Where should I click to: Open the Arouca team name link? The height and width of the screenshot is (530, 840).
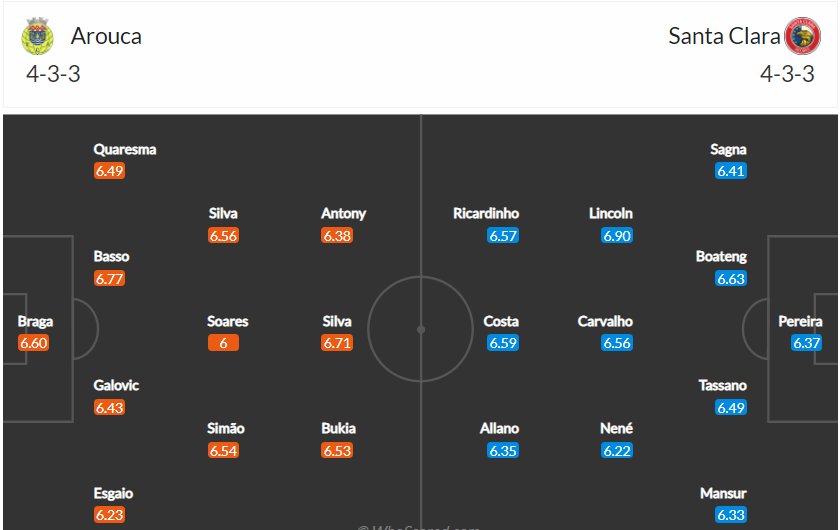106,36
